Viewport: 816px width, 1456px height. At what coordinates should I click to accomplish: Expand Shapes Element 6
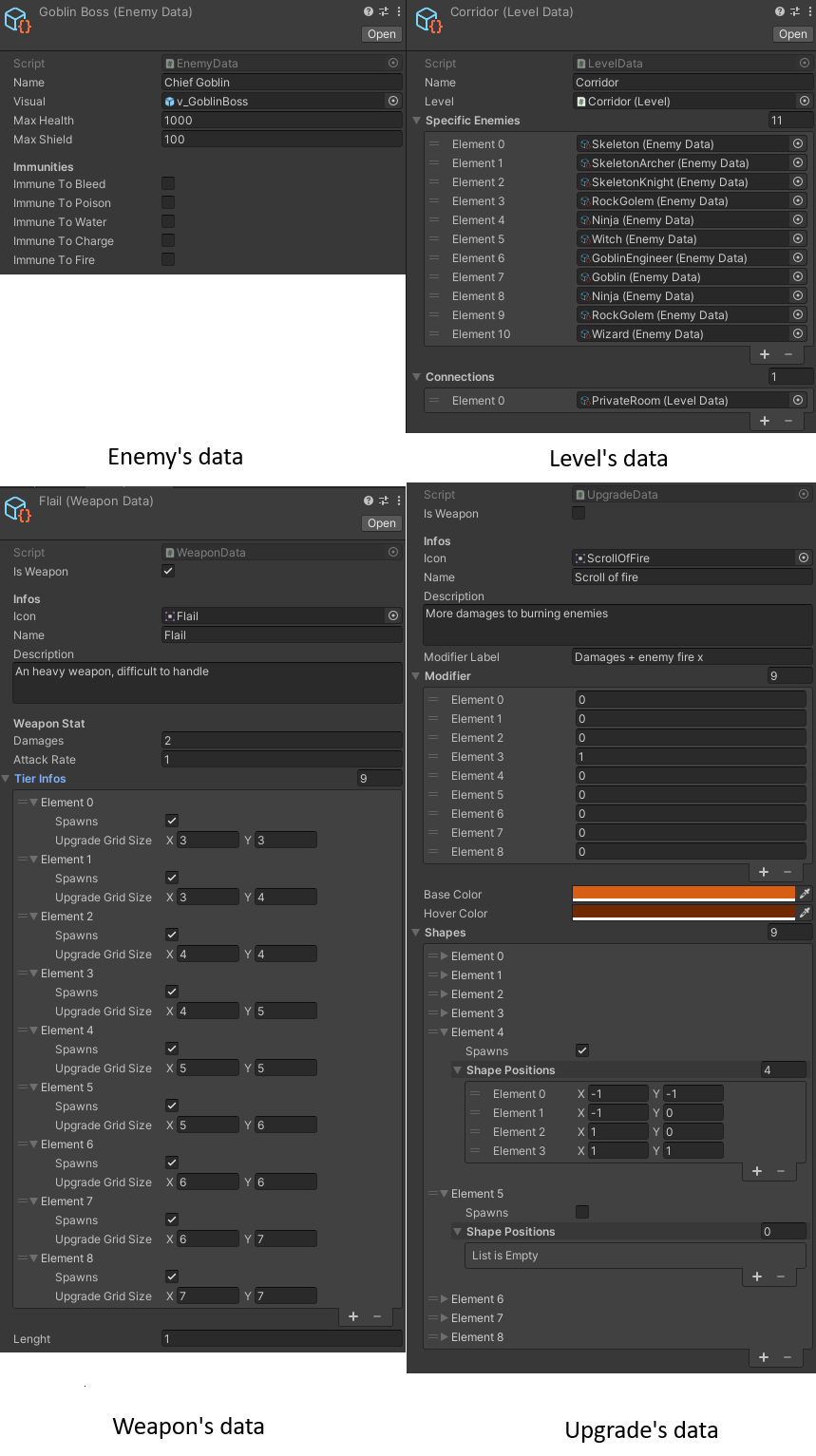point(444,1299)
